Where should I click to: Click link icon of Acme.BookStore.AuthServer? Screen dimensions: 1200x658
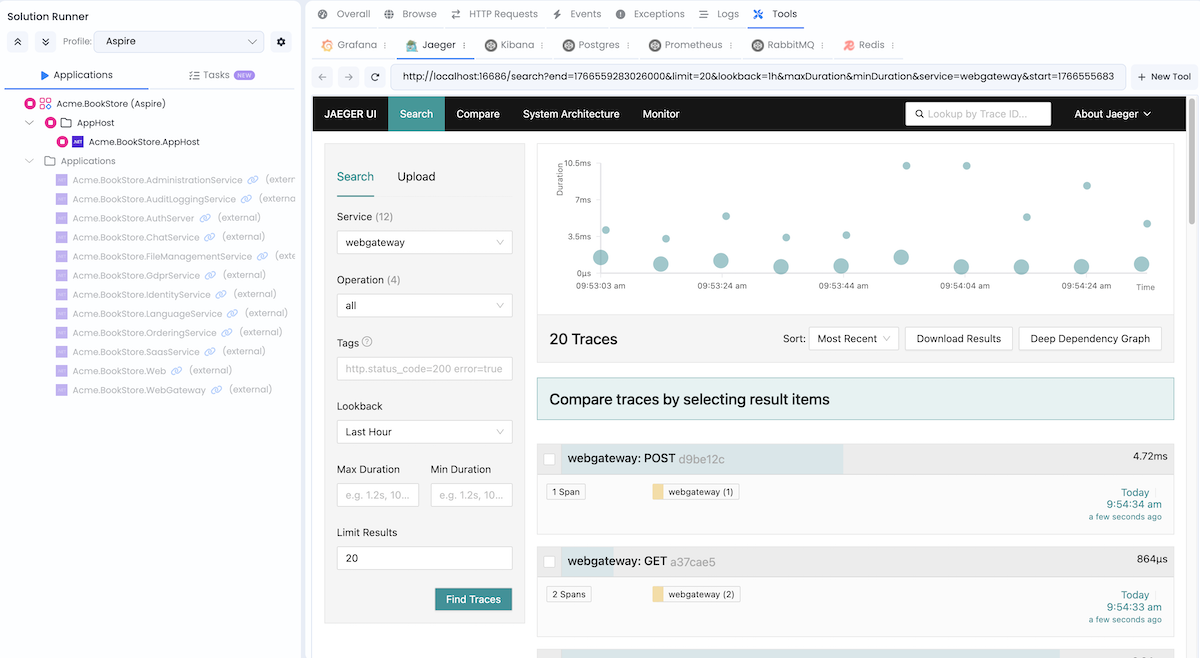205,218
